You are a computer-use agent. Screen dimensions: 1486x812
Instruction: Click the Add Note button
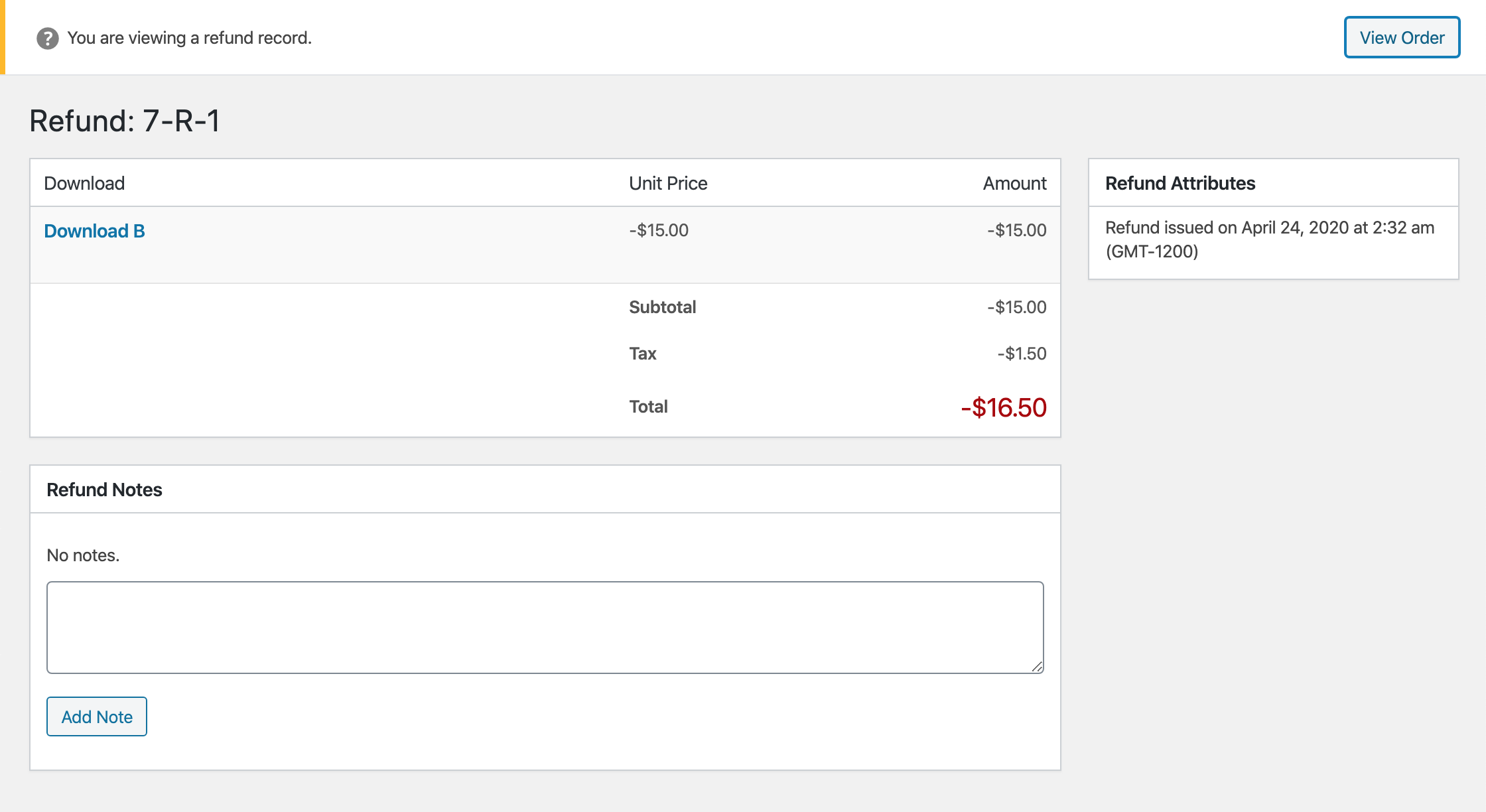(x=97, y=716)
